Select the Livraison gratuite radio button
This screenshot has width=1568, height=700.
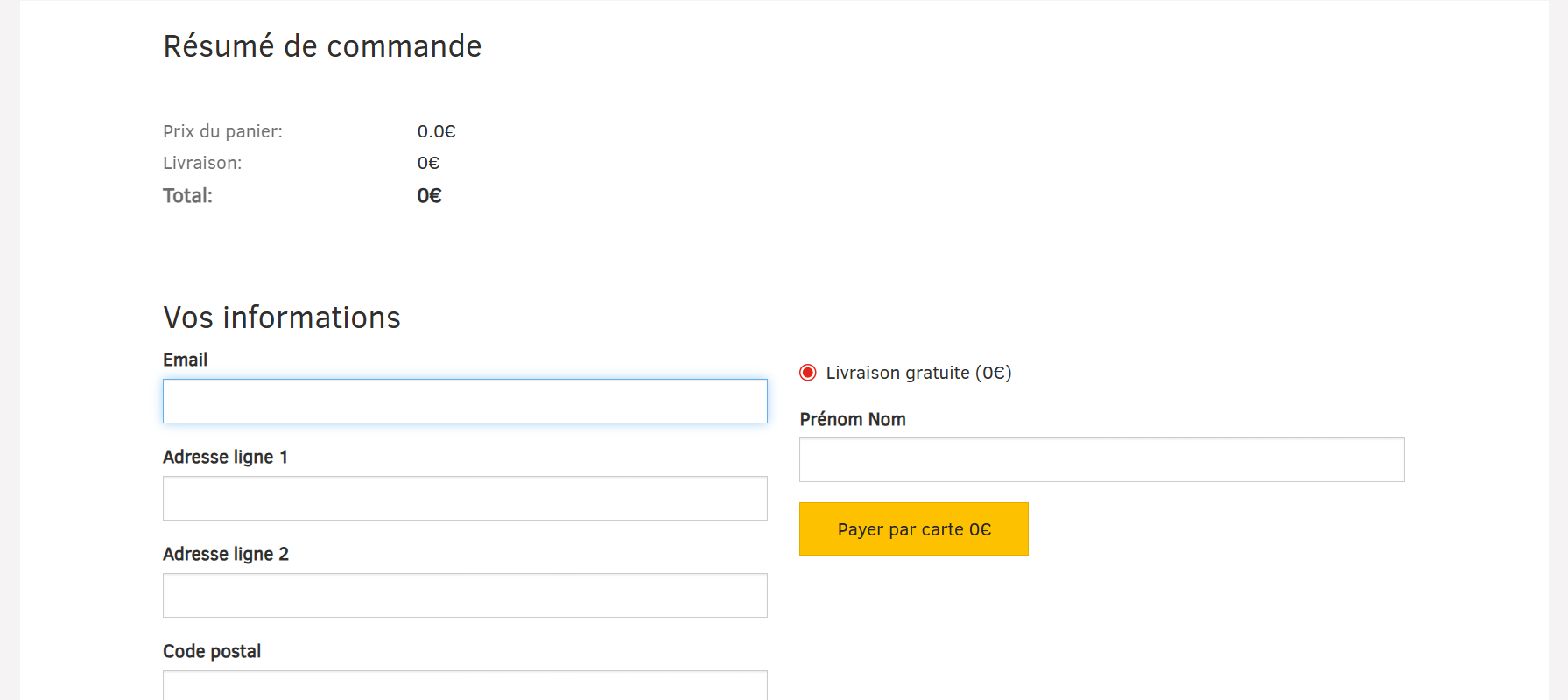click(808, 373)
